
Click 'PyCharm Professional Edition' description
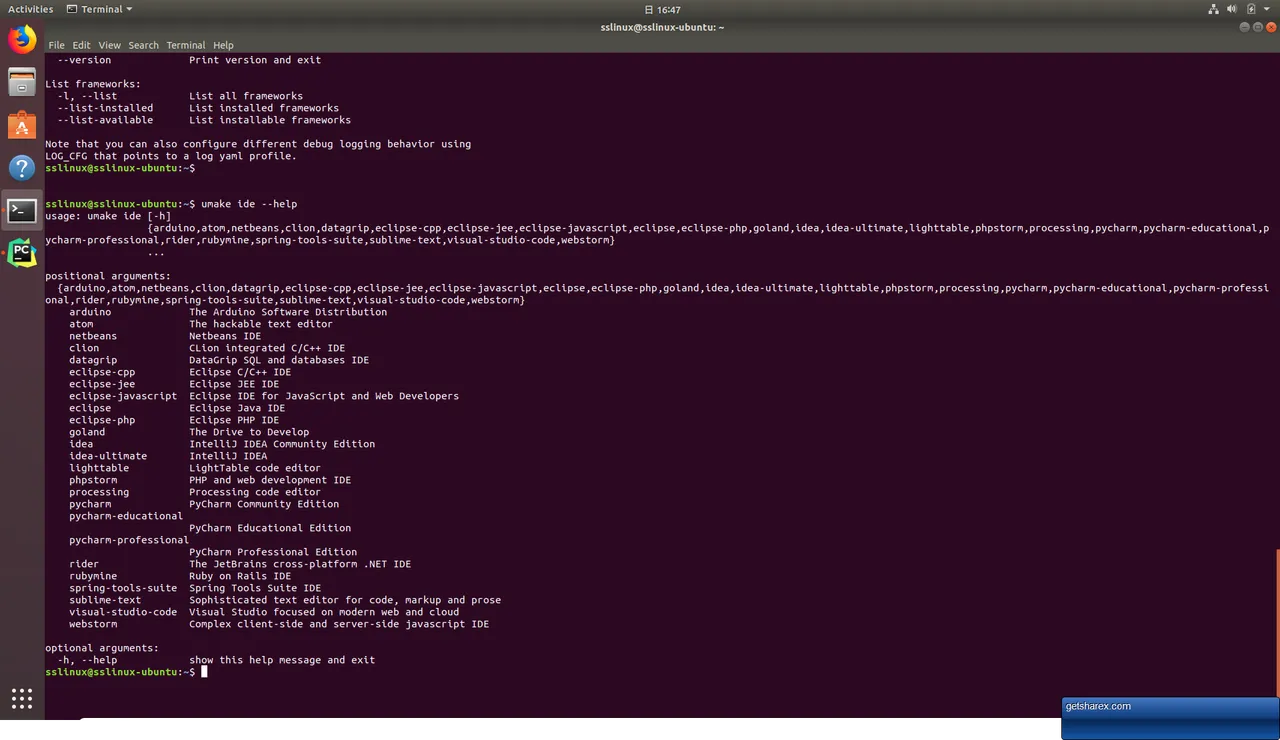273,552
